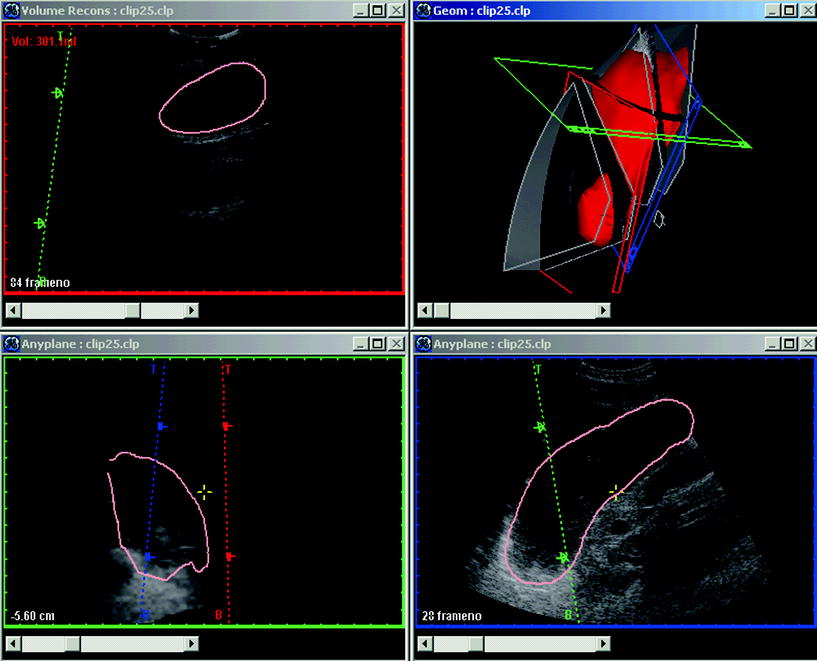This screenshot has width=817, height=661.
Task: Select upper blue marker on the blue dashed line
Action: point(160,427)
